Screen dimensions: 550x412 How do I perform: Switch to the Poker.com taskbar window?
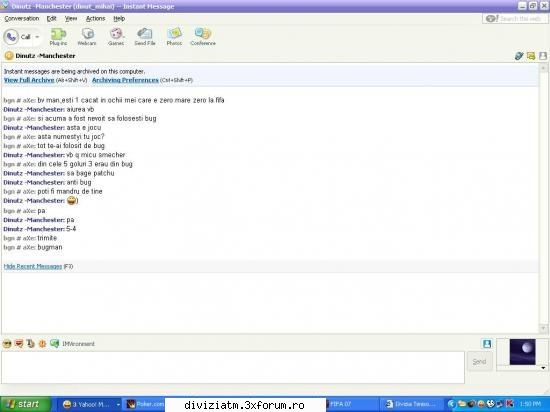click(145, 404)
